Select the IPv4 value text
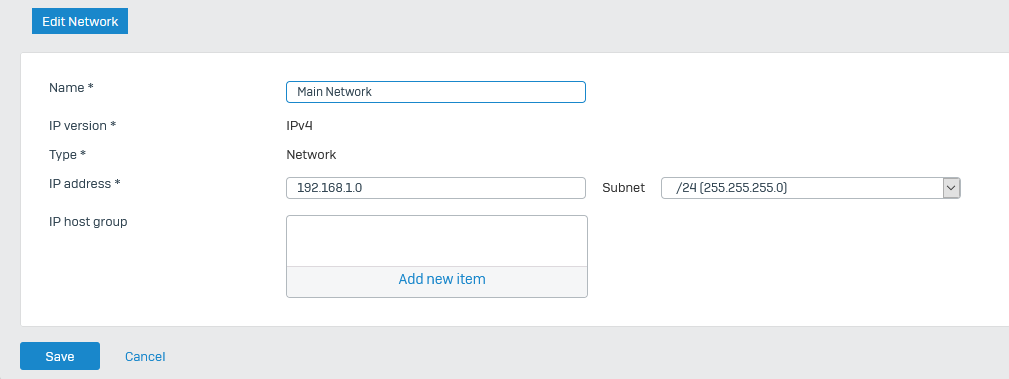This screenshot has height=379, width=1009. coord(299,125)
